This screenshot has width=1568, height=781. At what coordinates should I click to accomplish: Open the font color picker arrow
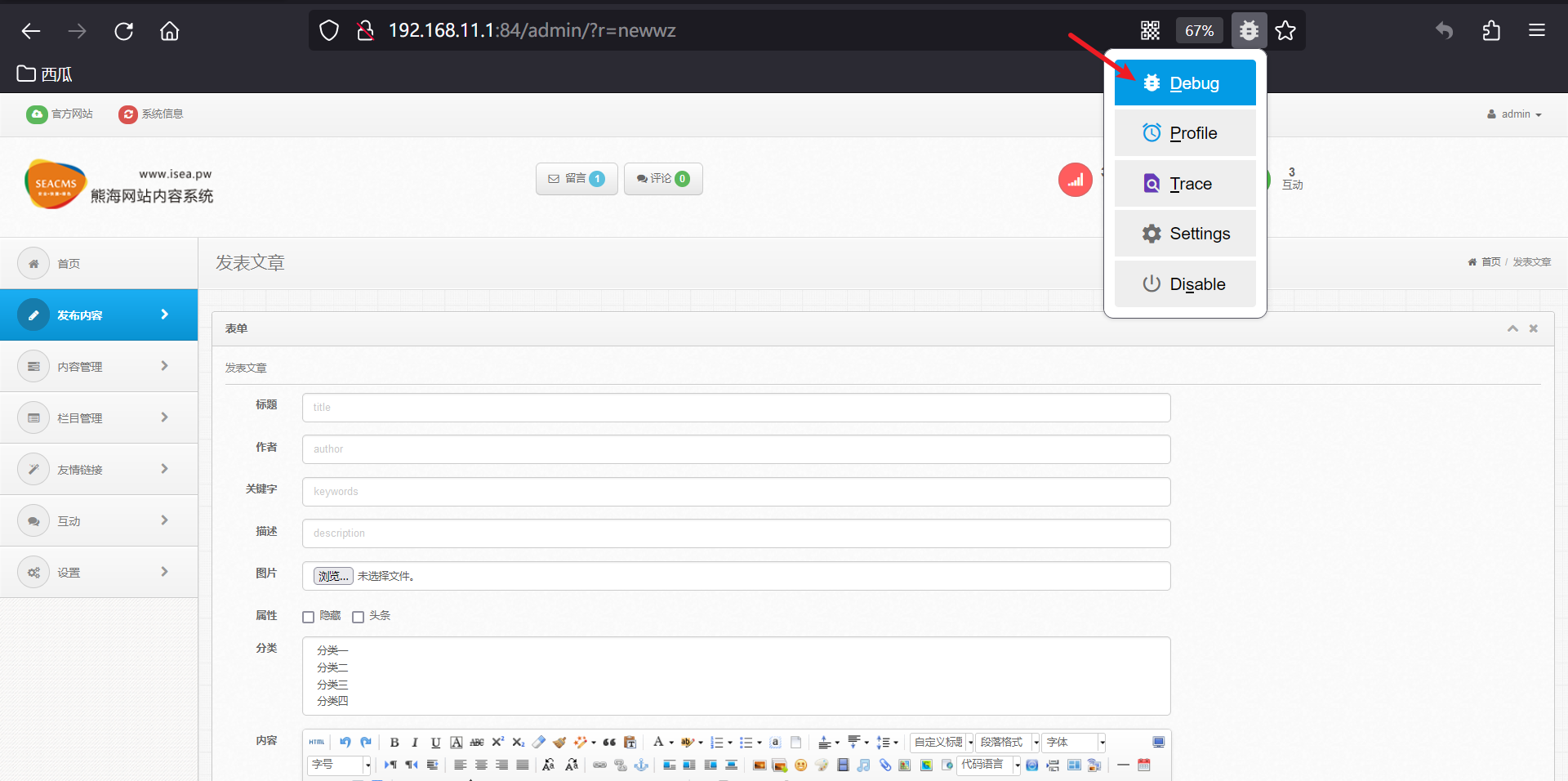click(x=671, y=743)
